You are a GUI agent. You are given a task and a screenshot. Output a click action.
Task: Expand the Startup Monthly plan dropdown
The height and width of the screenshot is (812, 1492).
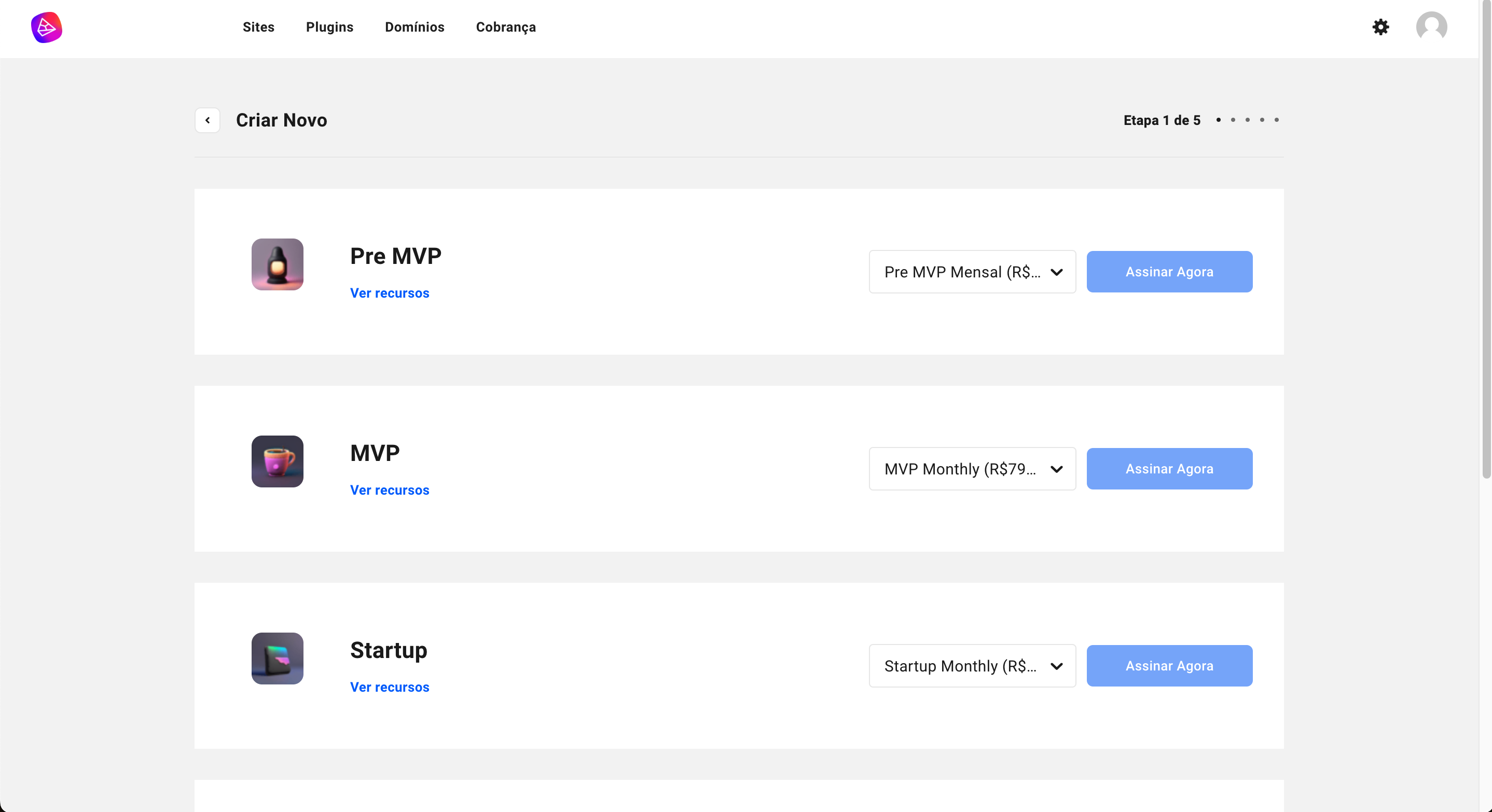pyautogui.click(x=972, y=666)
